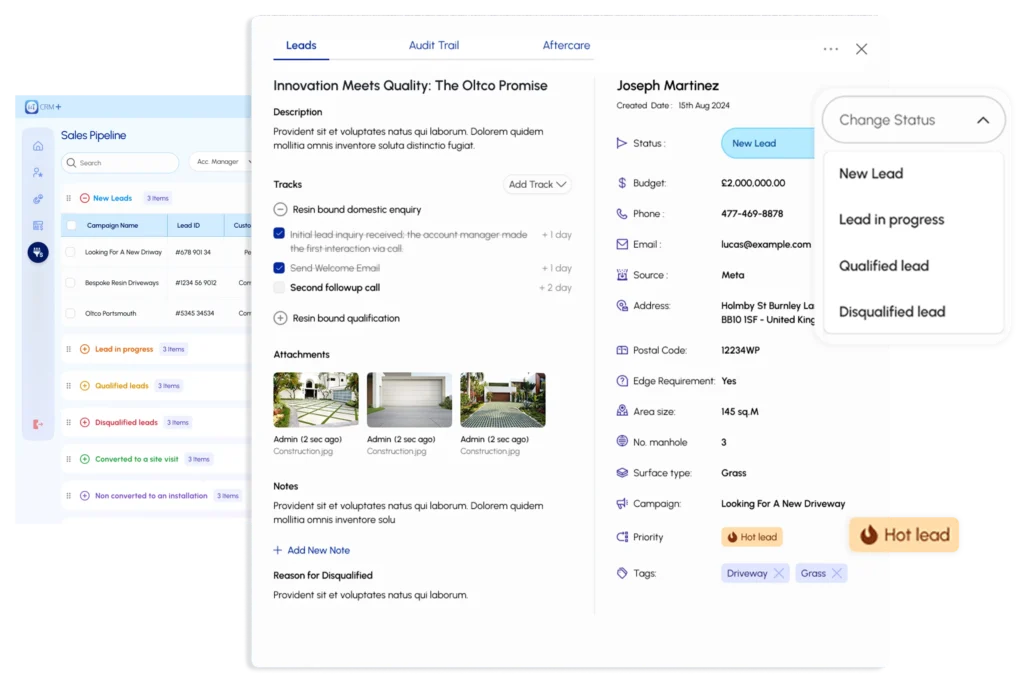Image resolution: width=1024 pixels, height=685 pixels.
Task: Click the drag handle beside New Leads
Action: coord(69,198)
